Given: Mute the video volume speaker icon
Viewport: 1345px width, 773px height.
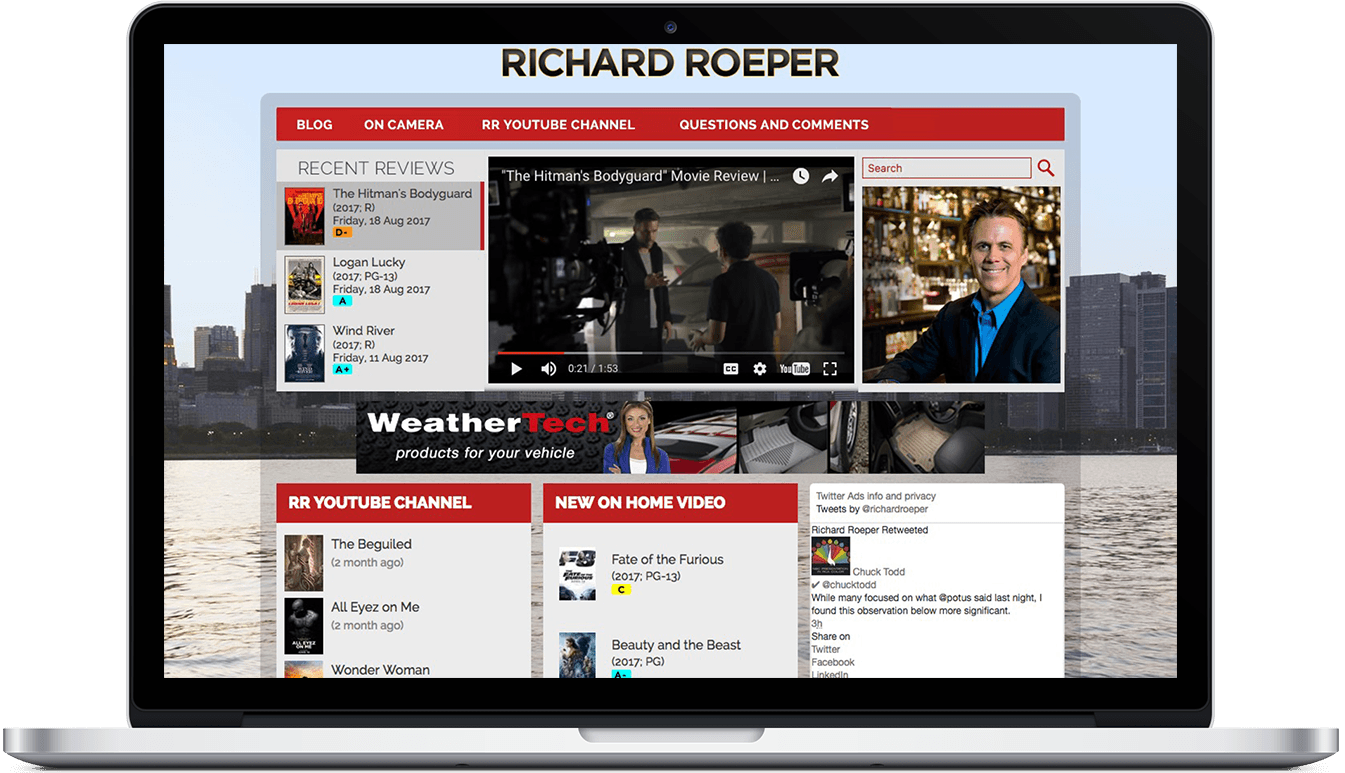Looking at the screenshot, I should coord(548,369).
